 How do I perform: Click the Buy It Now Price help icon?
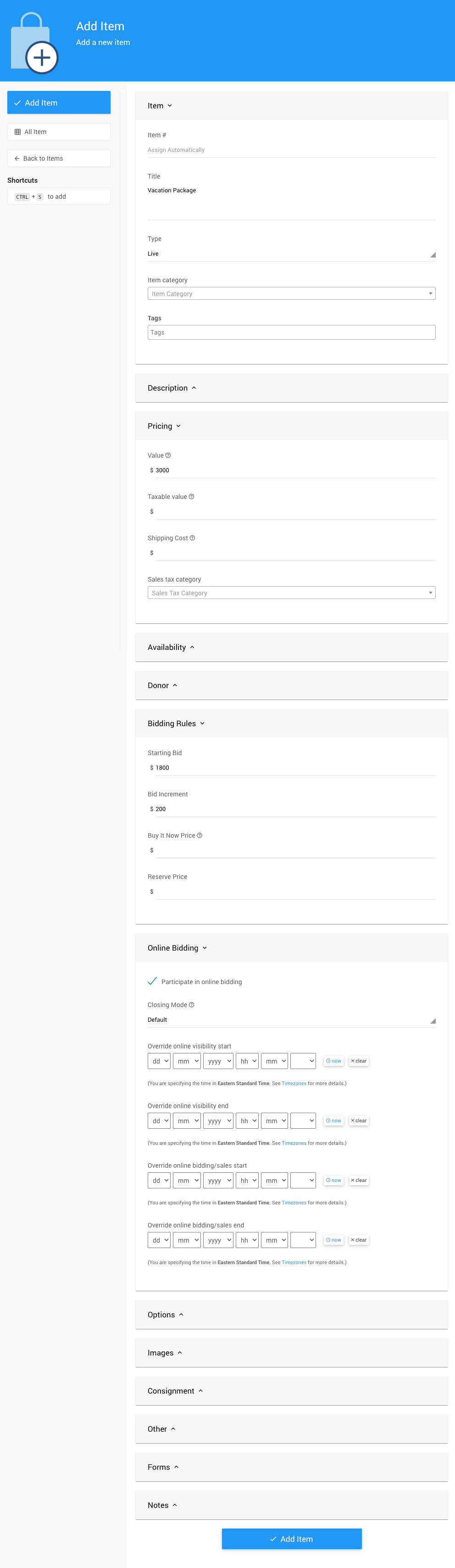tap(200, 836)
